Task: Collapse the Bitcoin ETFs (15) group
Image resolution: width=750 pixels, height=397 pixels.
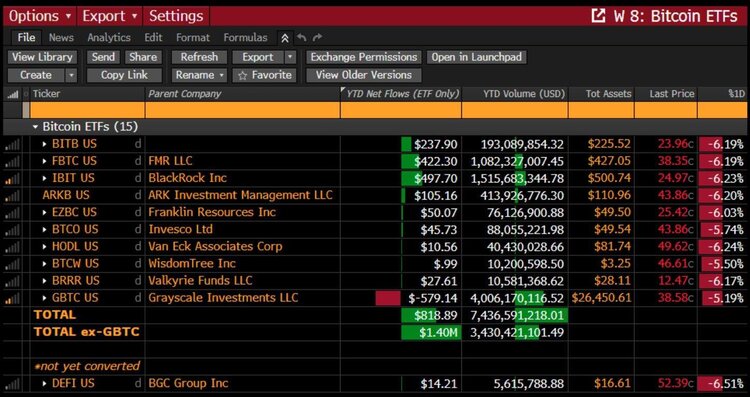Action: (35, 127)
